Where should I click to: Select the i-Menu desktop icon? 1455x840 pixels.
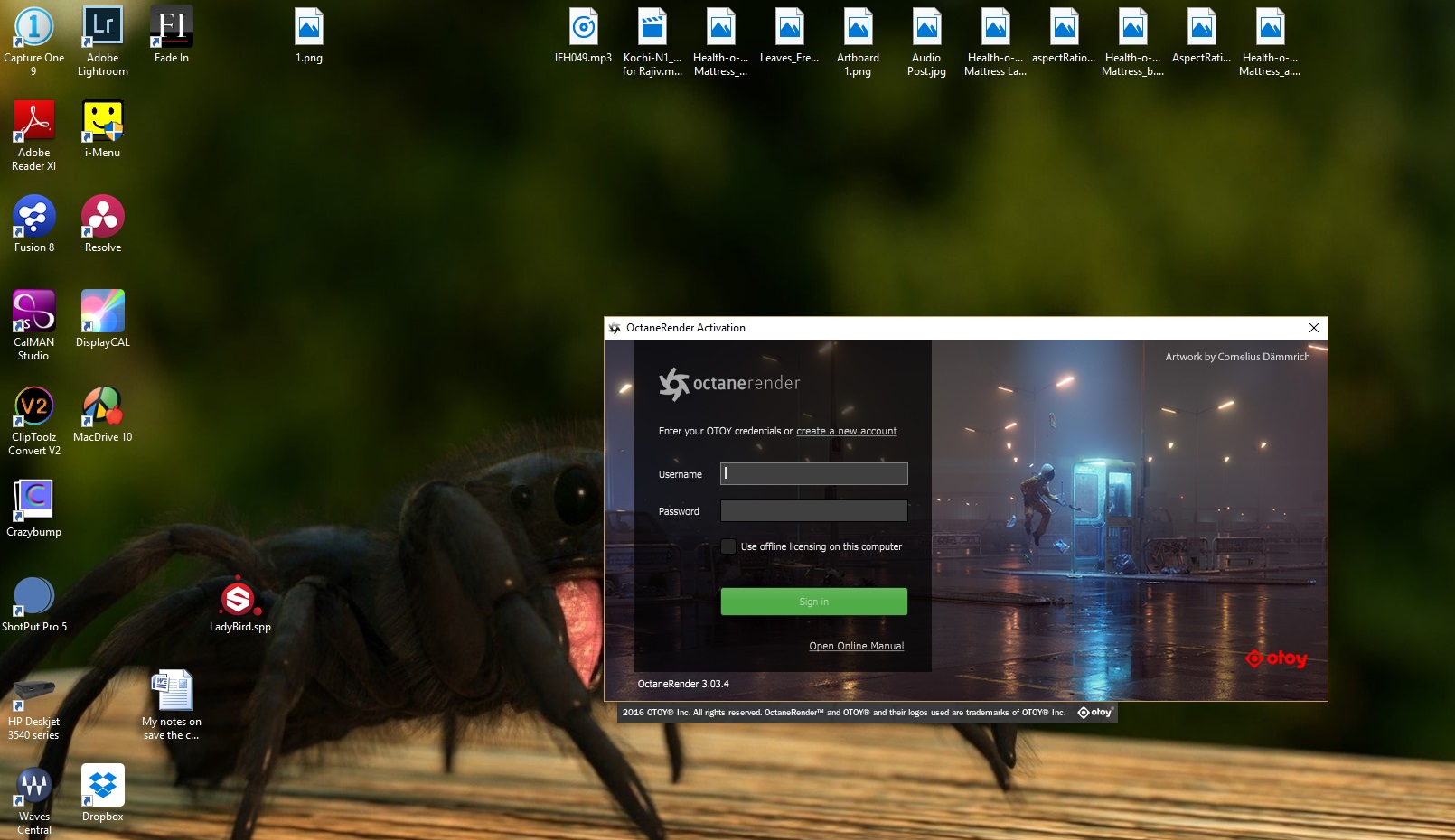coord(103,129)
